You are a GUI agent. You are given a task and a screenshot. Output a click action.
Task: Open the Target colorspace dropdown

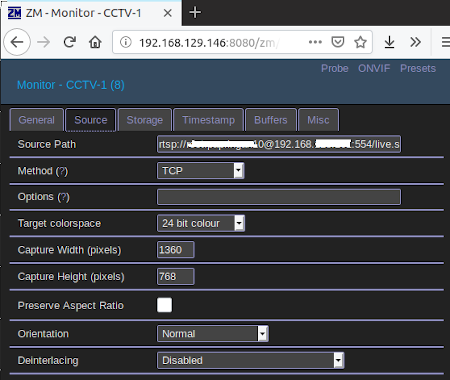point(201,223)
